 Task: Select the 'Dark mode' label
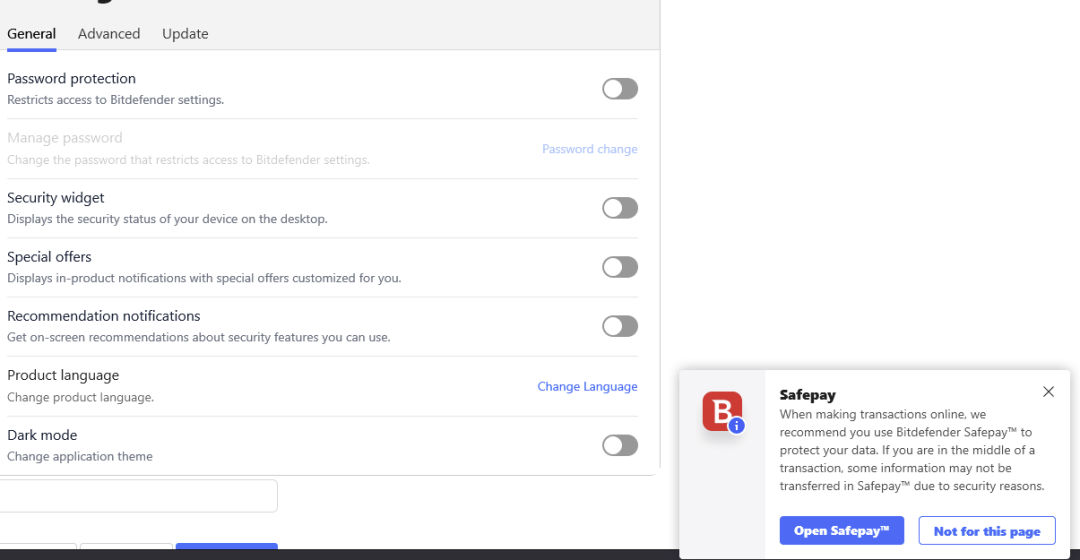(x=42, y=435)
